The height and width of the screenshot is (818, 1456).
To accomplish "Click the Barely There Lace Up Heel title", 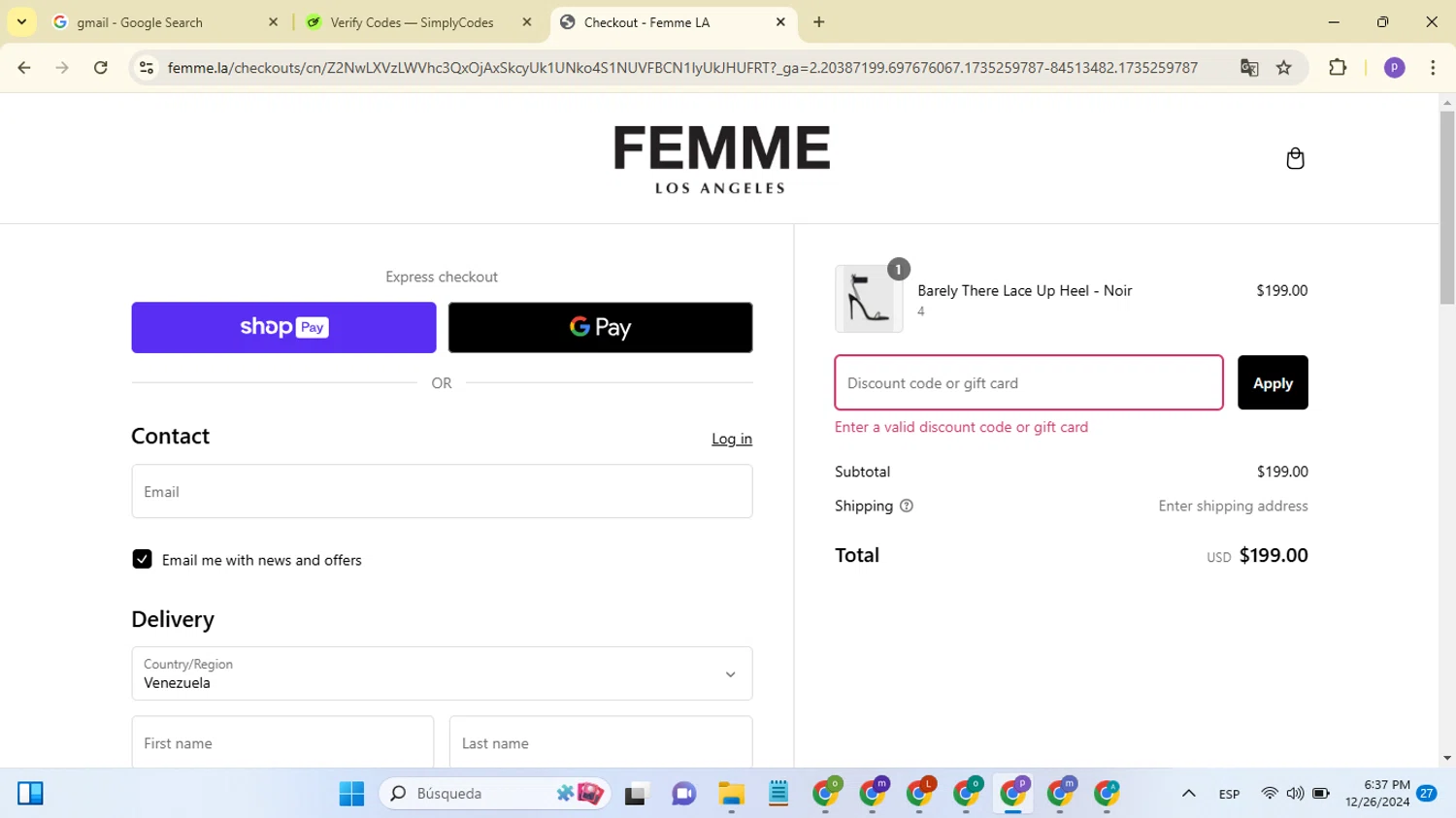I will click(1024, 290).
